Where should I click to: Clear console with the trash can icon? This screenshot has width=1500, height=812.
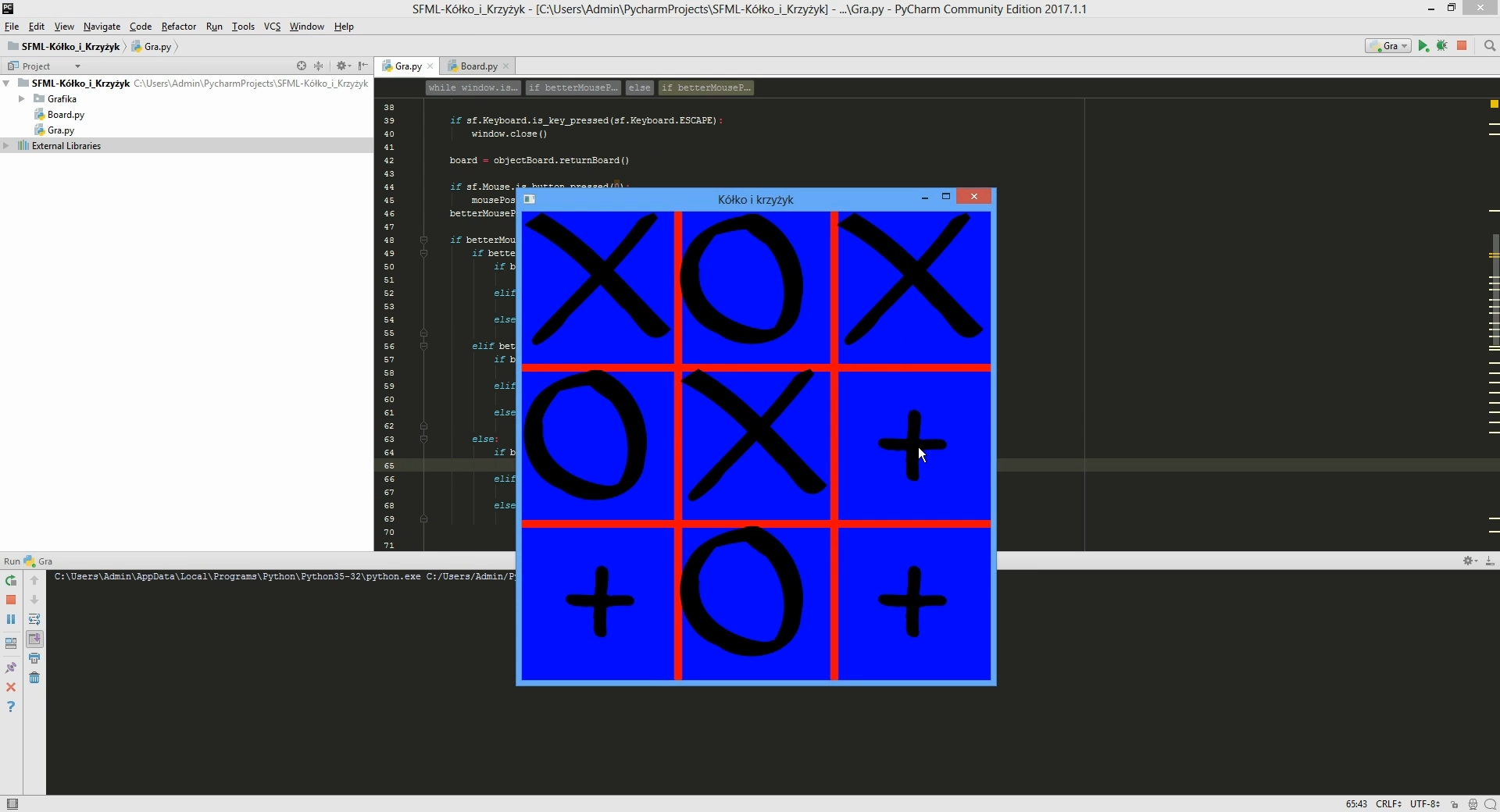(x=34, y=678)
